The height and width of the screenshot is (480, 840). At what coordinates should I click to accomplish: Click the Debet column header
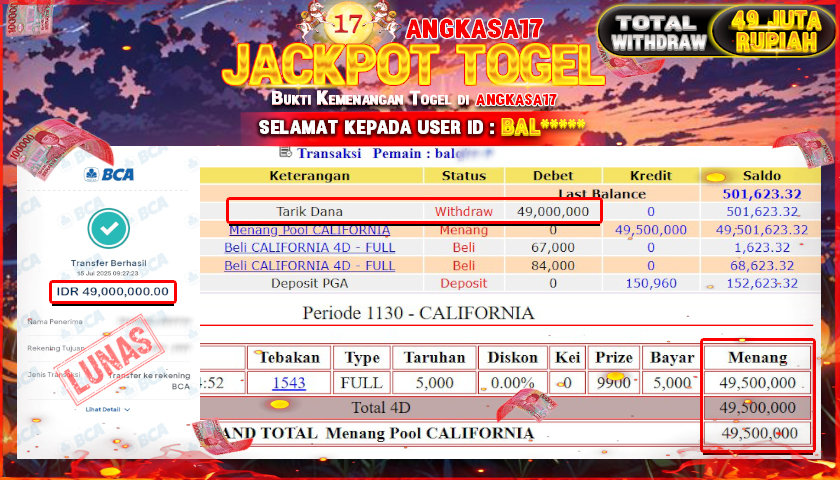[553, 176]
